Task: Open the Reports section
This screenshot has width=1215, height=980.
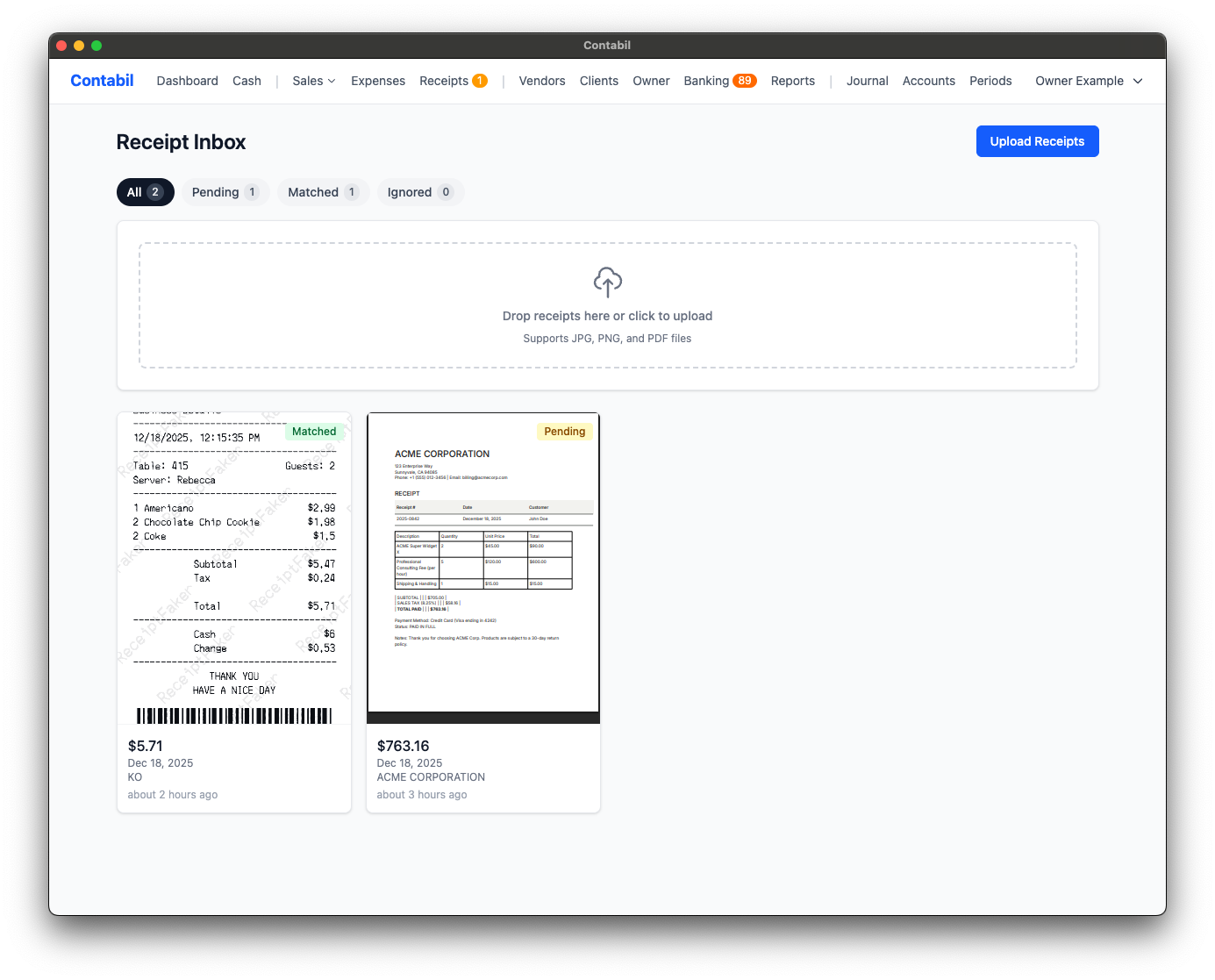Action: (792, 81)
